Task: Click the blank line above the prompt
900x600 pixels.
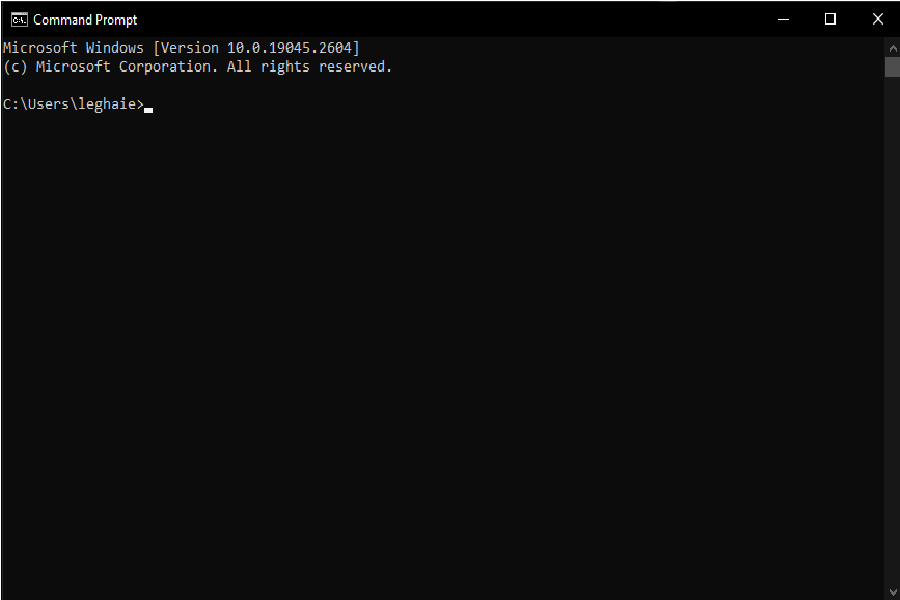Action: [x=200, y=86]
